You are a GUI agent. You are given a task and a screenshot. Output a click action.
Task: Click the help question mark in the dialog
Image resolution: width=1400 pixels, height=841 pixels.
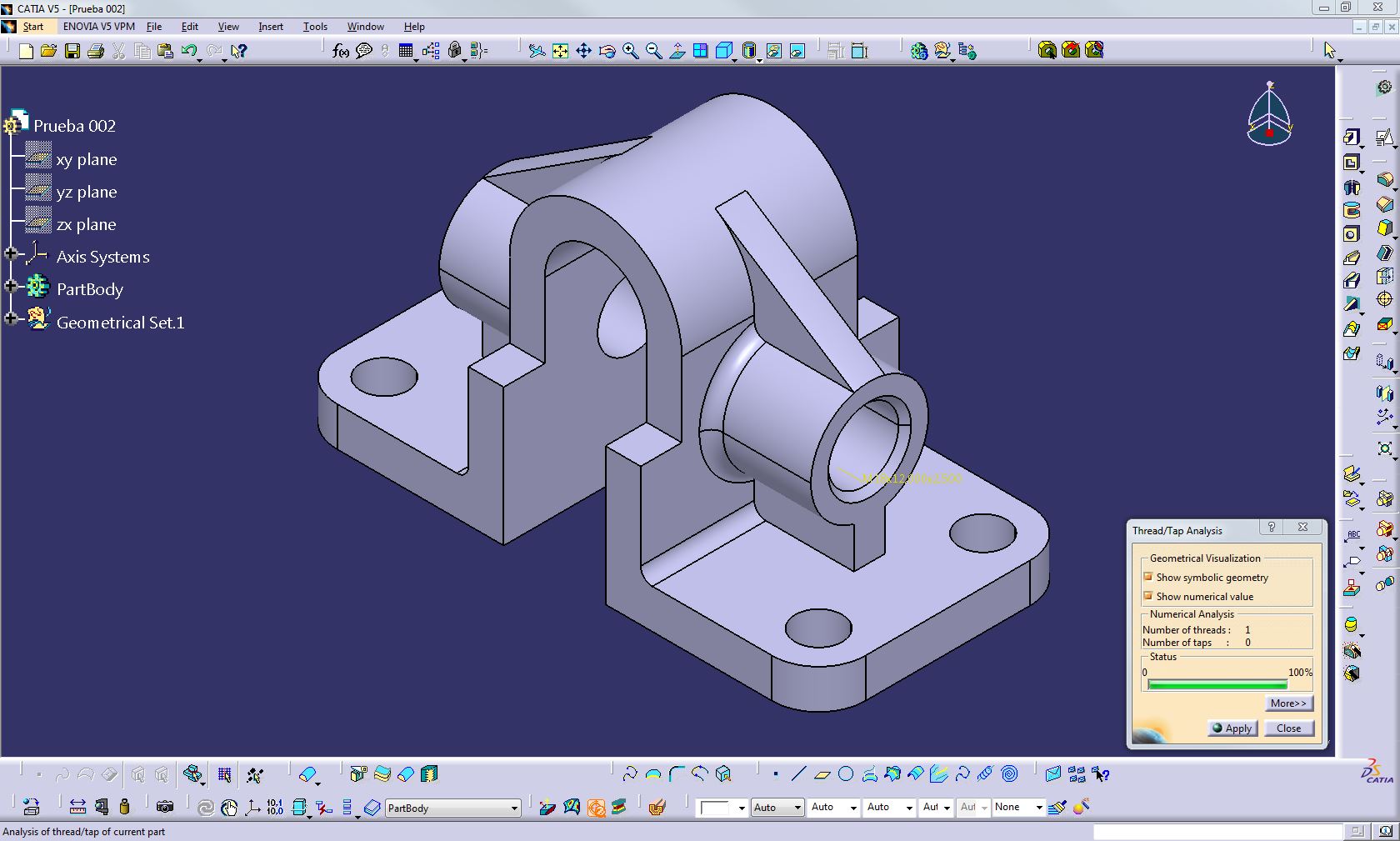coord(1271,527)
